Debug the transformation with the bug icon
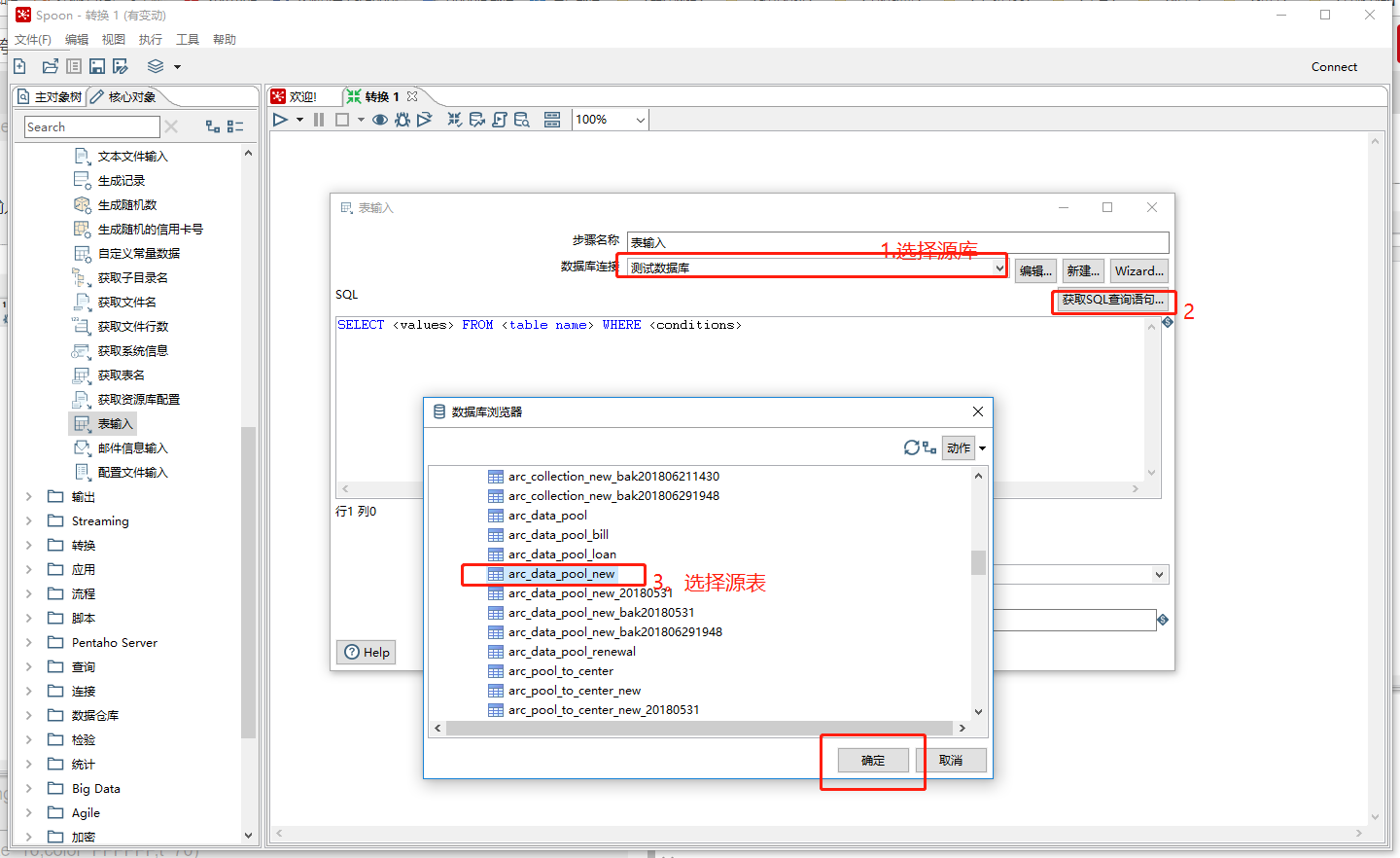1400x858 pixels. click(x=402, y=120)
